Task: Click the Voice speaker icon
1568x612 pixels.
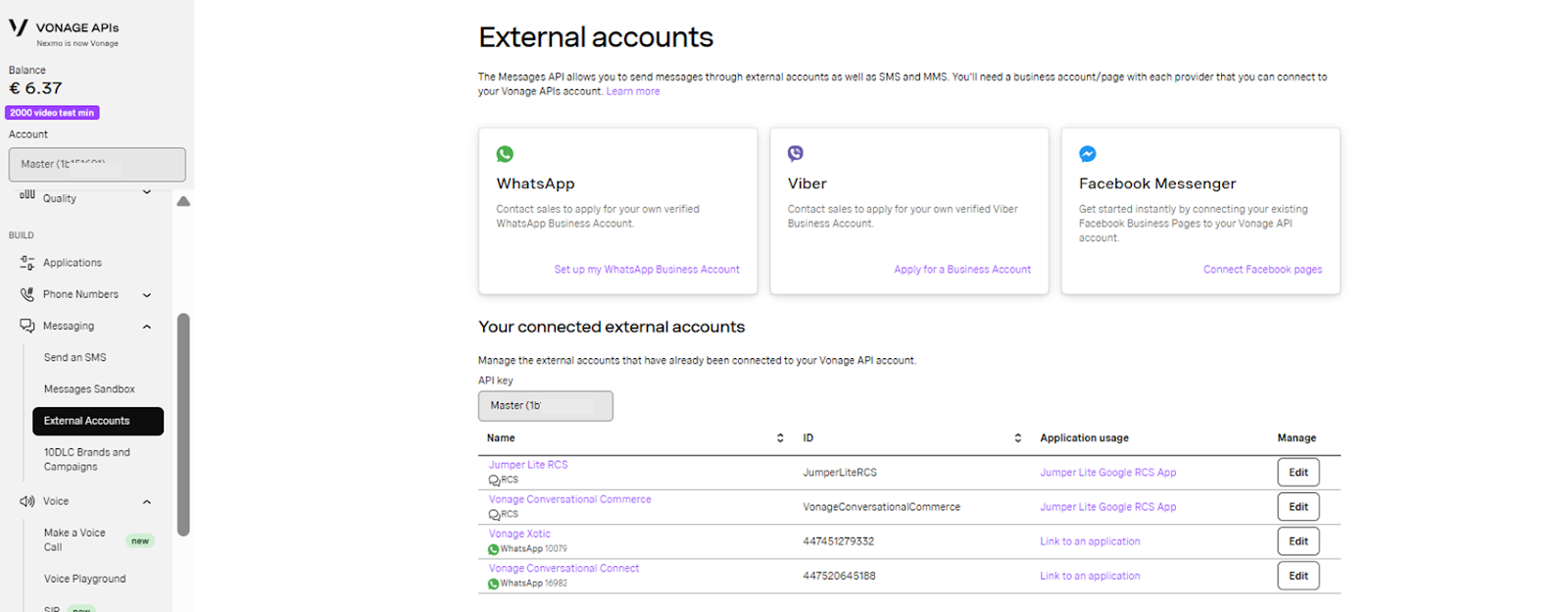Action: (27, 501)
